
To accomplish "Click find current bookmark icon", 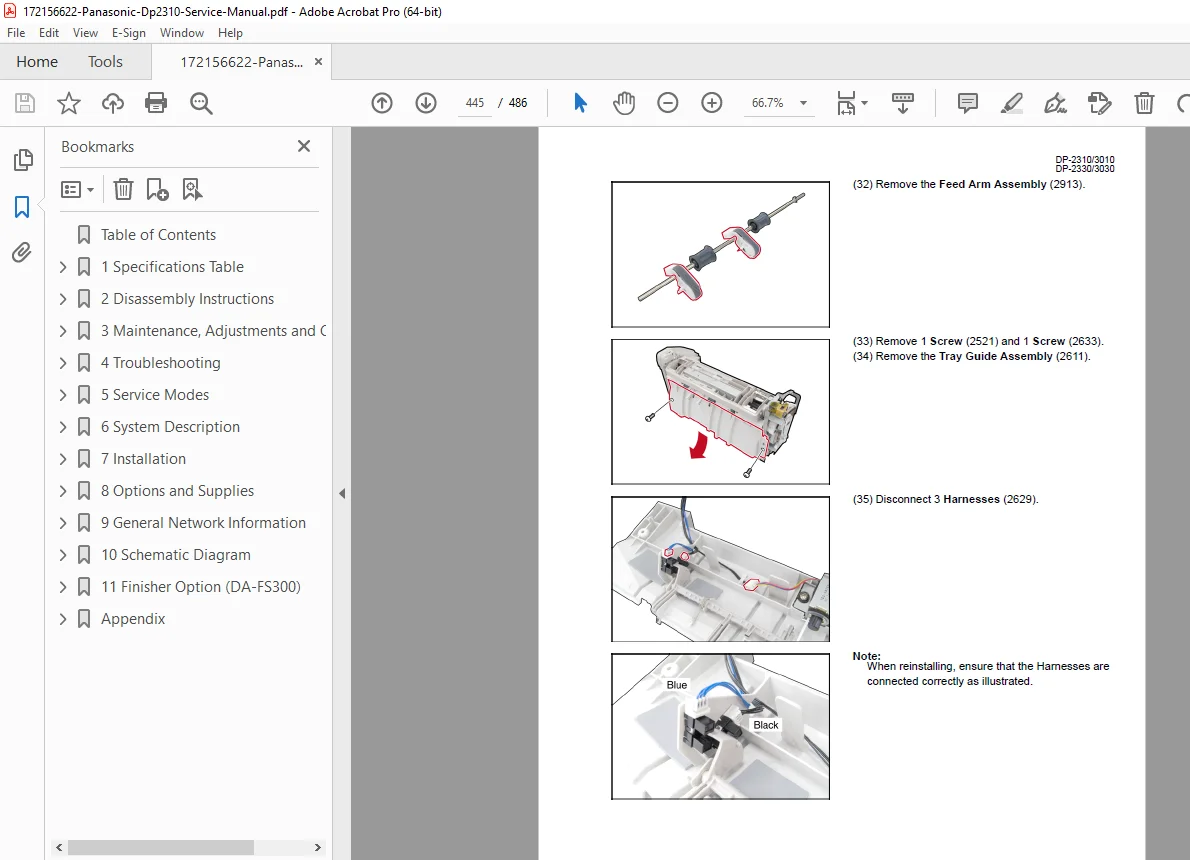I will [192, 189].
